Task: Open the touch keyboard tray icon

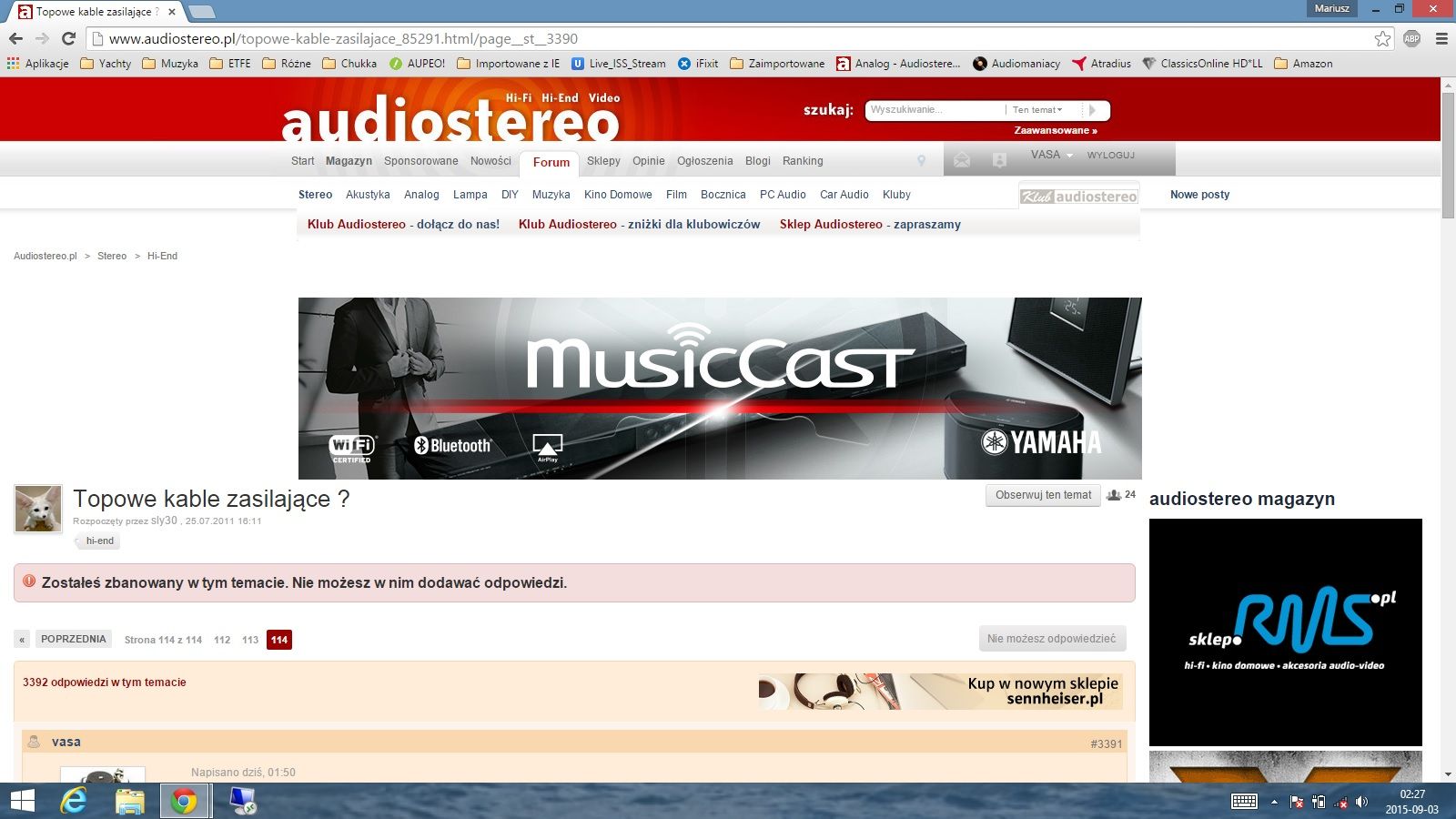Action: (x=1244, y=802)
